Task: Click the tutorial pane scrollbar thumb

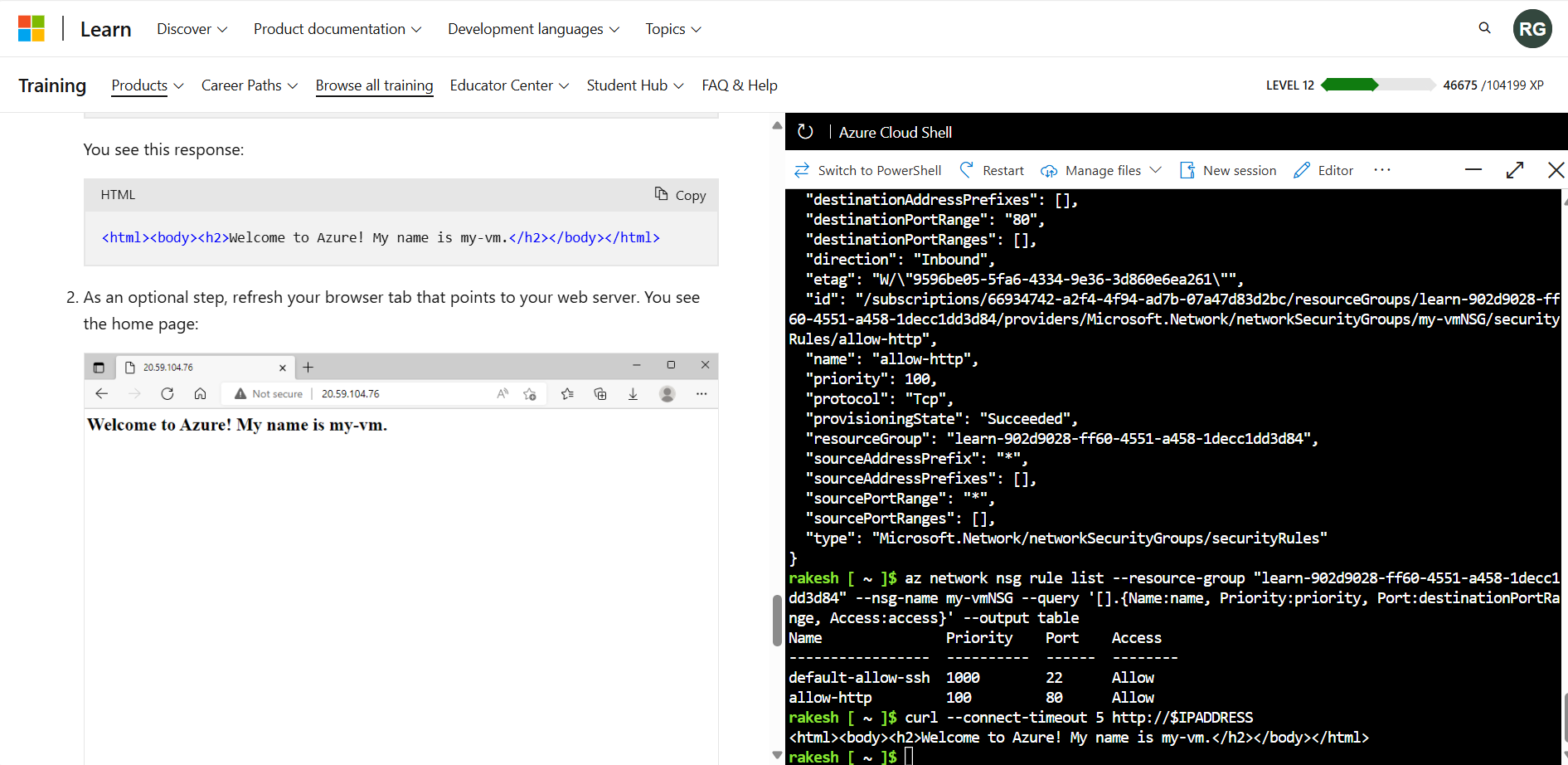Action: (x=777, y=620)
